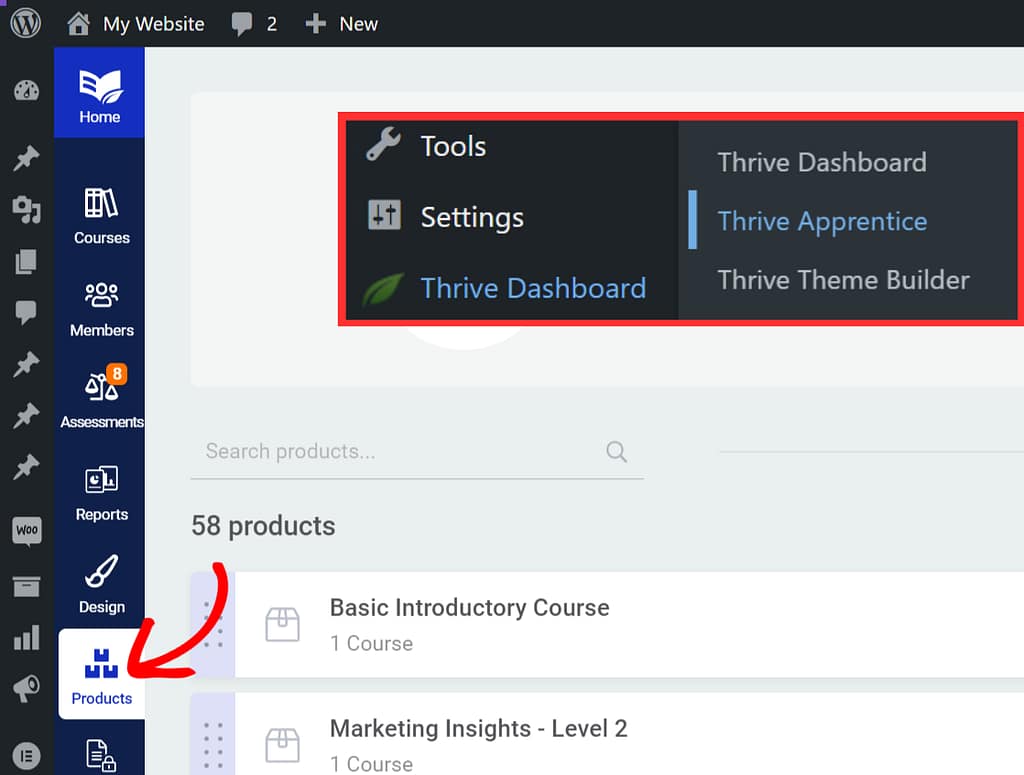Open the Basic Introductory Course product
The image size is (1024, 775).
469,608
